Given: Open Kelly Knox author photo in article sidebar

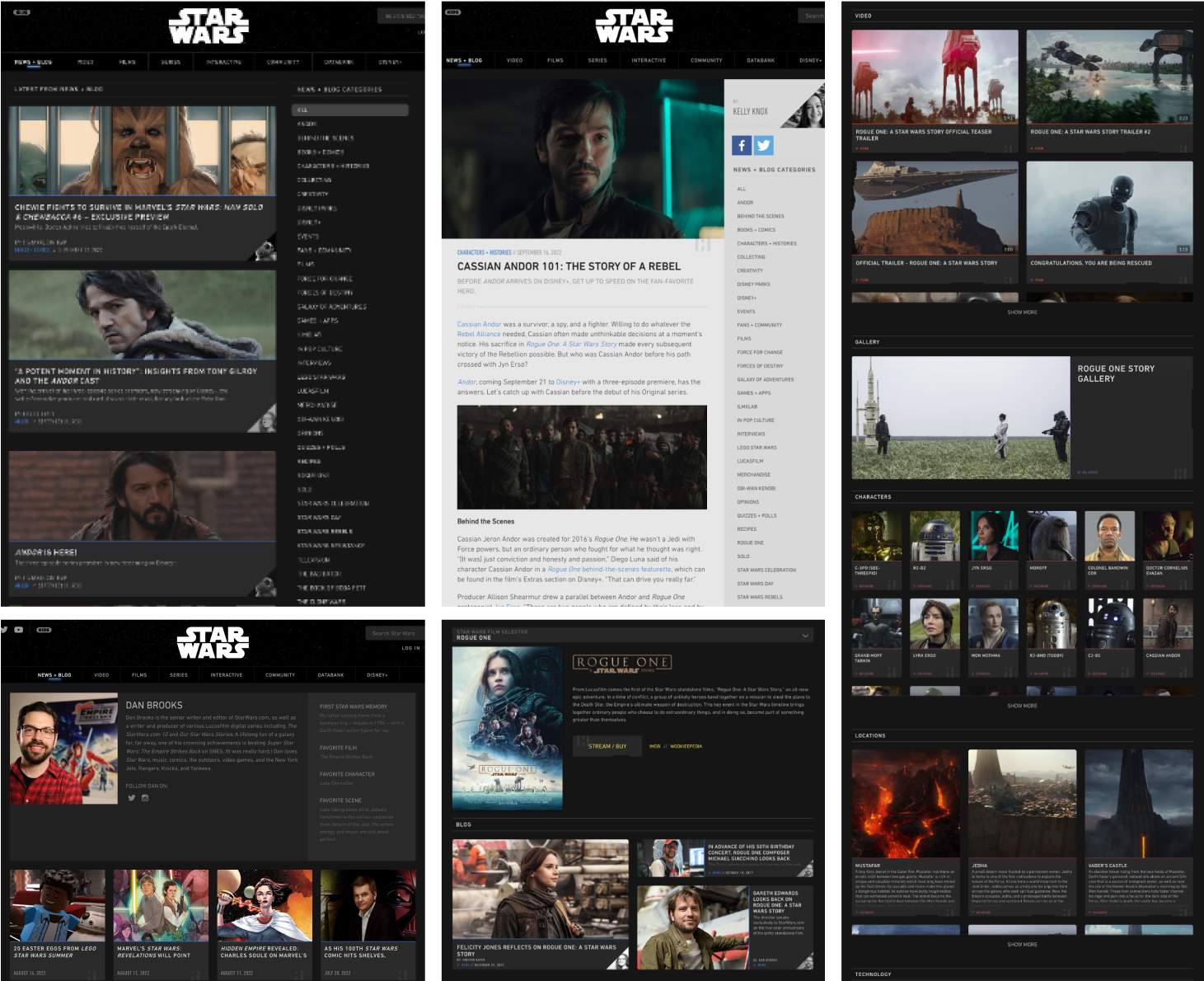Looking at the screenshot, I should (x=804, y=106).
